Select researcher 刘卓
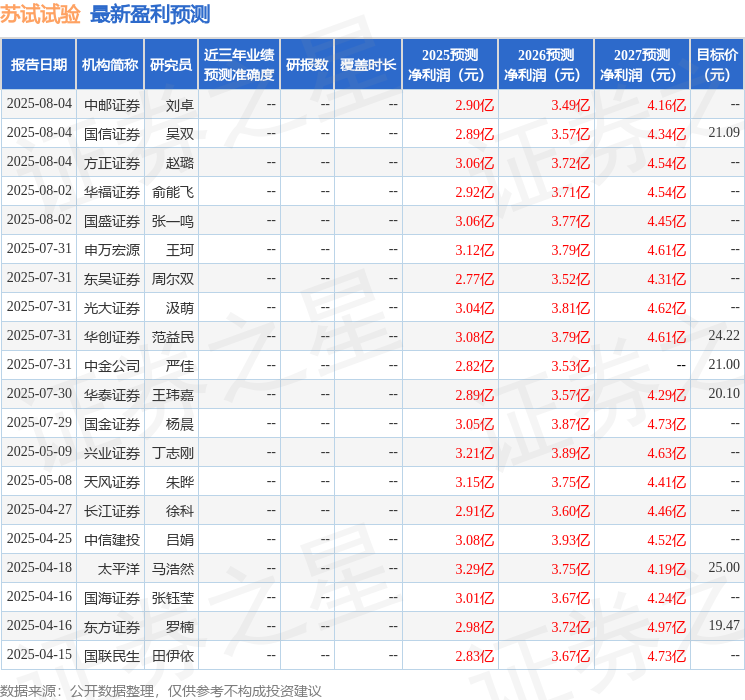Screen dimensions: 745x700 [180, 105]
